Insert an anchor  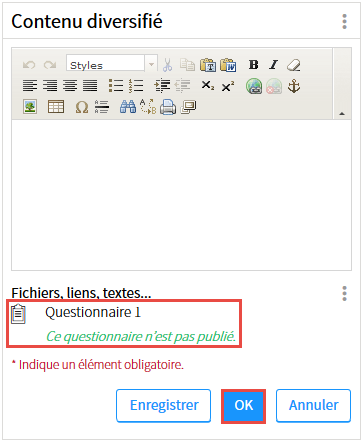(294, 86)
